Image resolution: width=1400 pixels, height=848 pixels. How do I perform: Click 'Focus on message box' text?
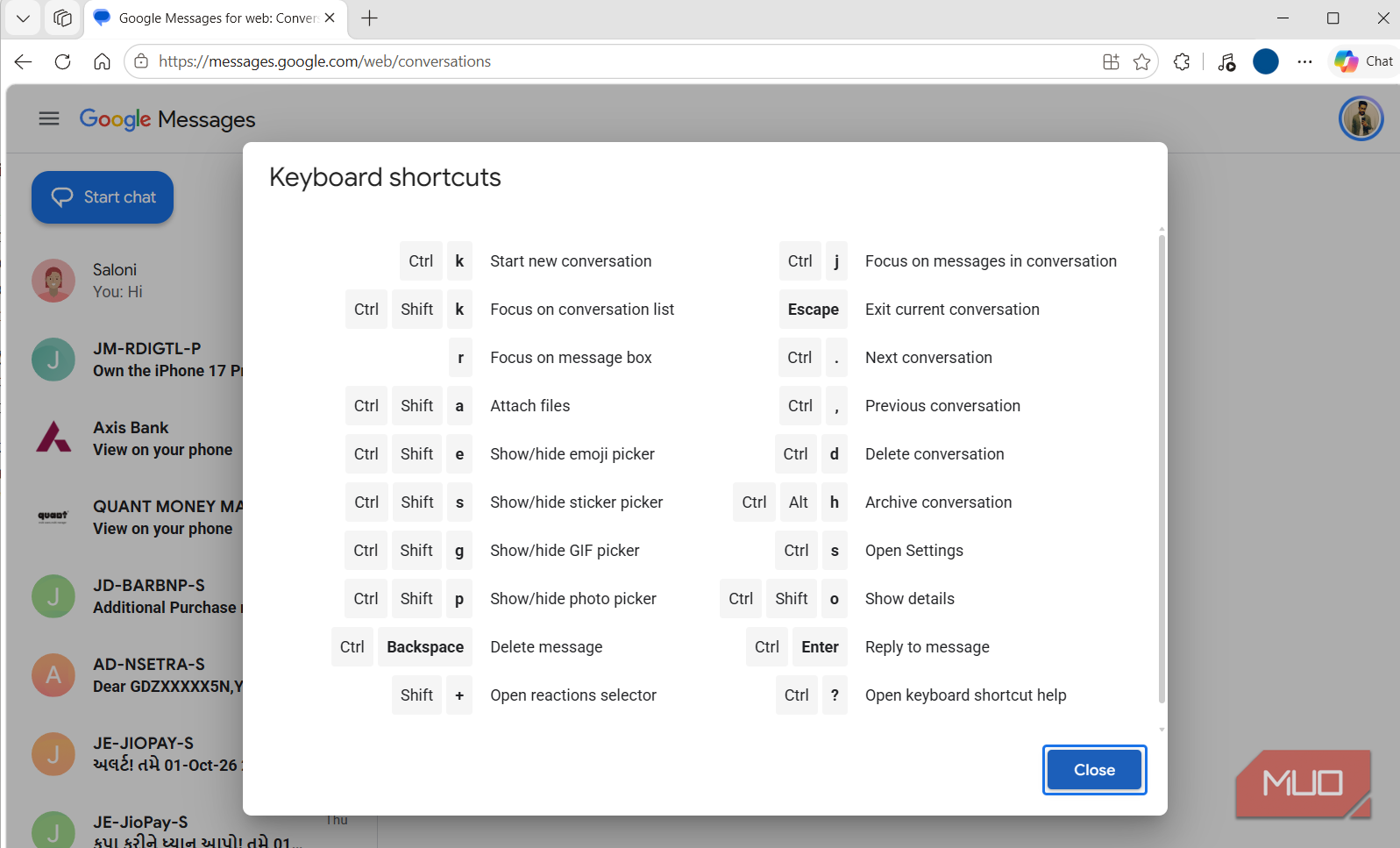pos(571,358)
